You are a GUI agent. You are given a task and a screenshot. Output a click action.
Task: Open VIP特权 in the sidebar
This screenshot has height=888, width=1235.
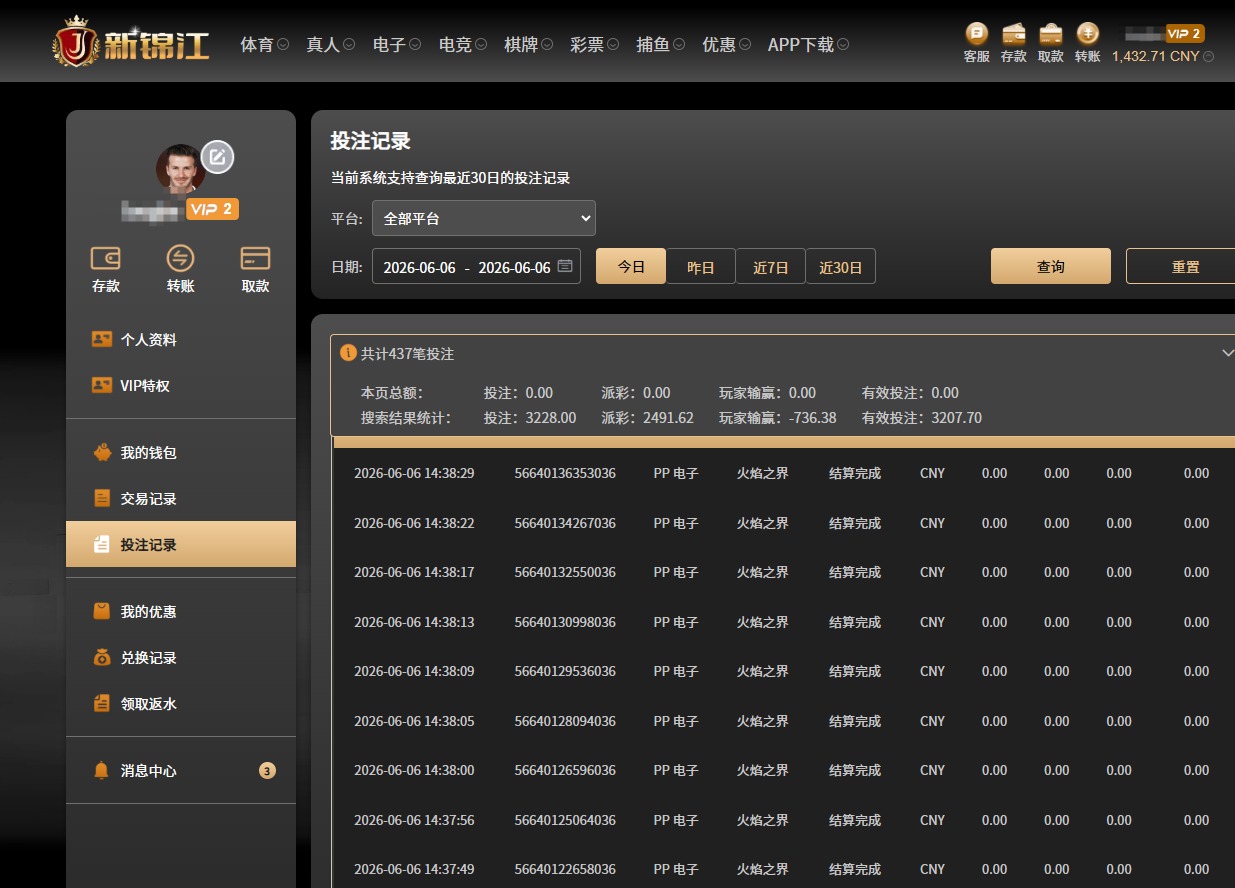pos(181,386)
